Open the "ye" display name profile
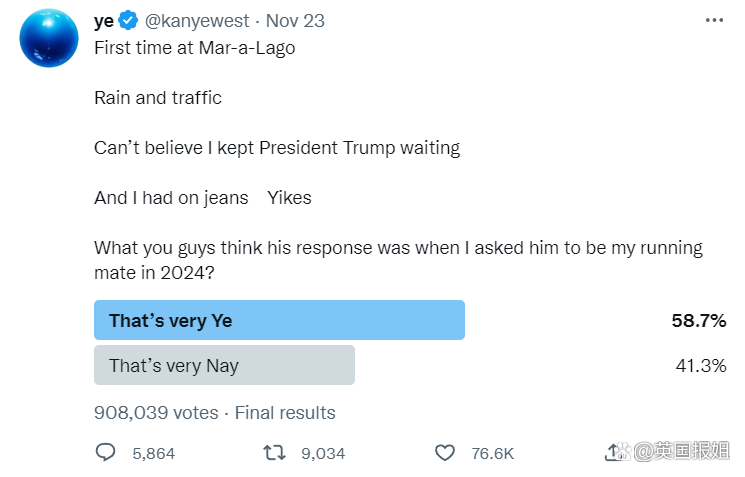The width and height of the screenshot is (745, 477). [103, 21]
